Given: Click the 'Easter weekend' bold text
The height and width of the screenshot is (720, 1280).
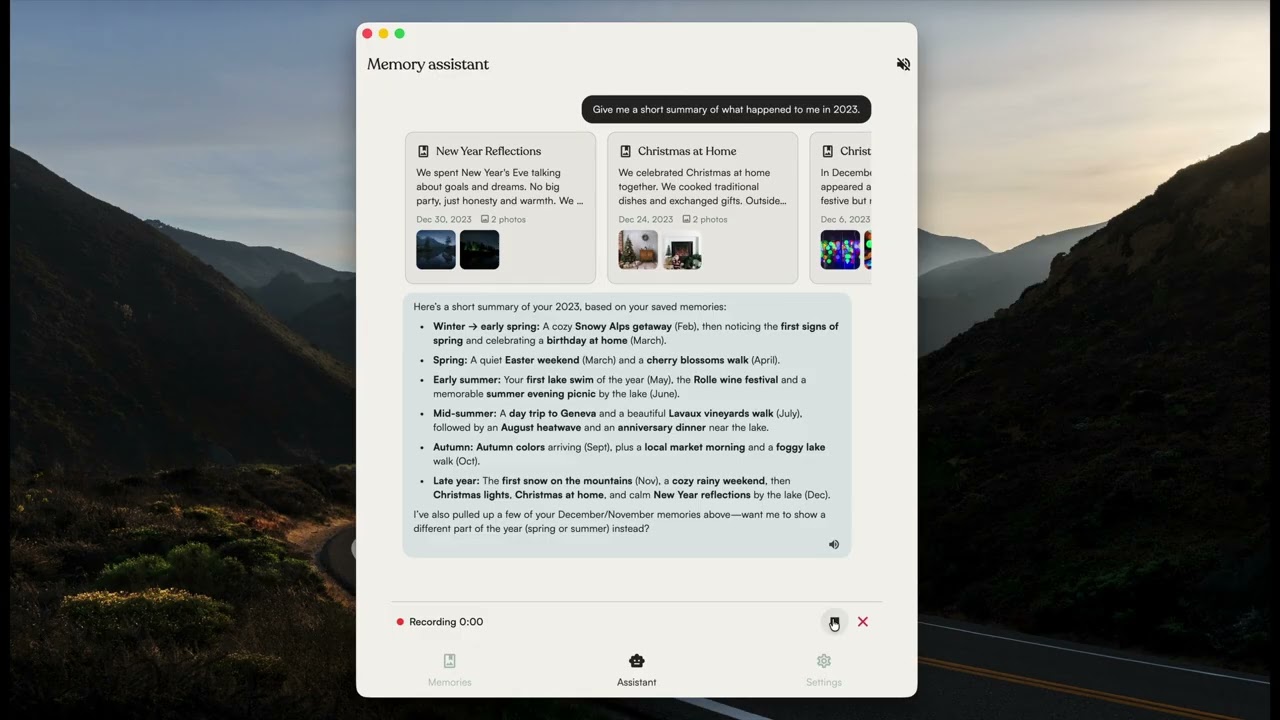Looking at the screenshot, I should (x=543, y=360).
